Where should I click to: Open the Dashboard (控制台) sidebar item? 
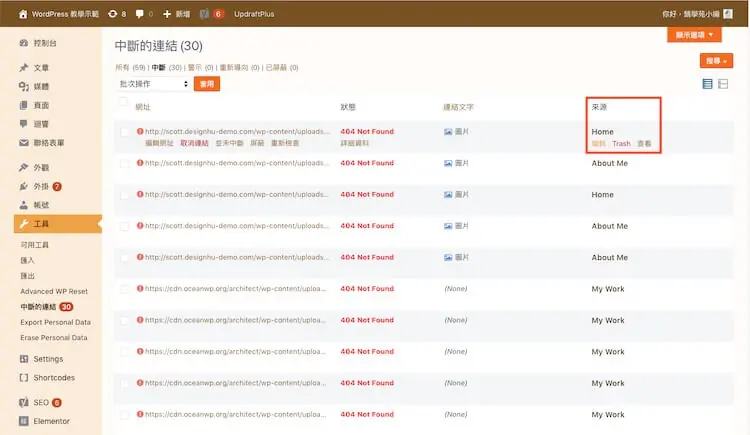point(45,43)
